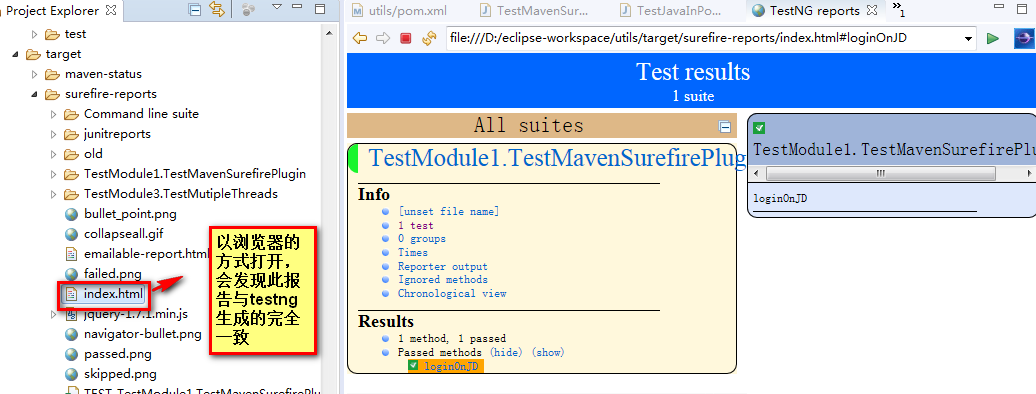Screen dimensions: 1036x394
Task: Select collapseall.gif file
Action: [124, 233]
